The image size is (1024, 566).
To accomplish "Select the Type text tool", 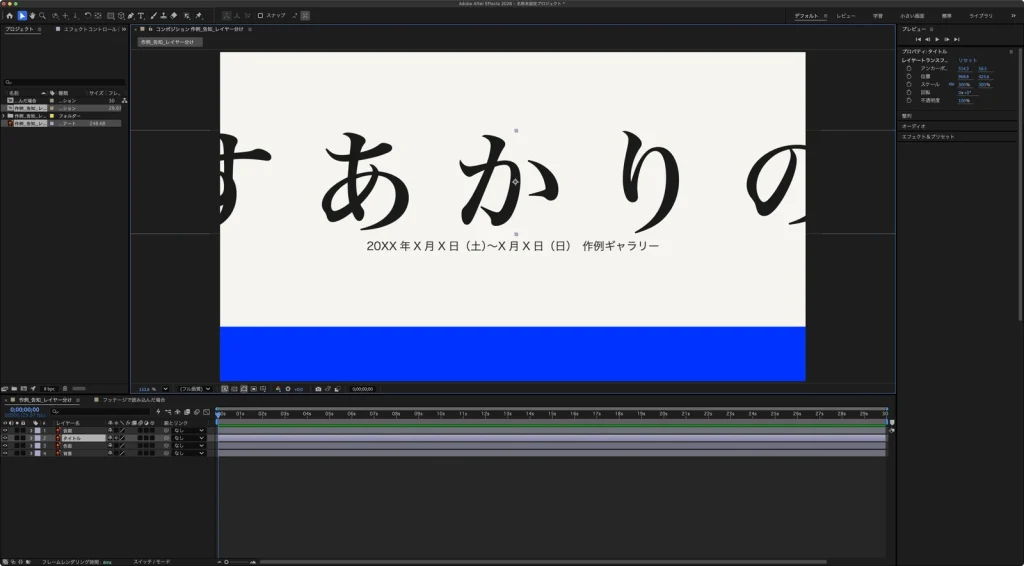I will click(140, 16).
